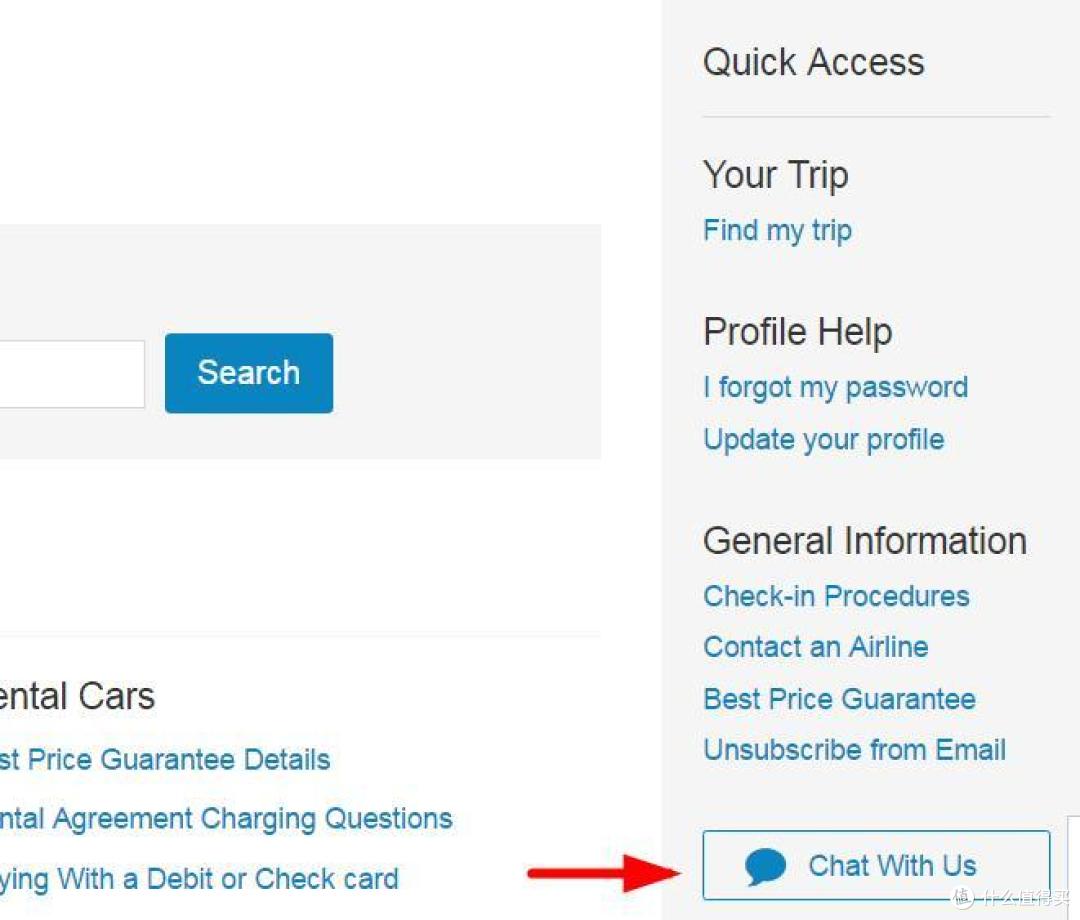
Task: Click the Profile Help section heading
Action: coord(798,331)
